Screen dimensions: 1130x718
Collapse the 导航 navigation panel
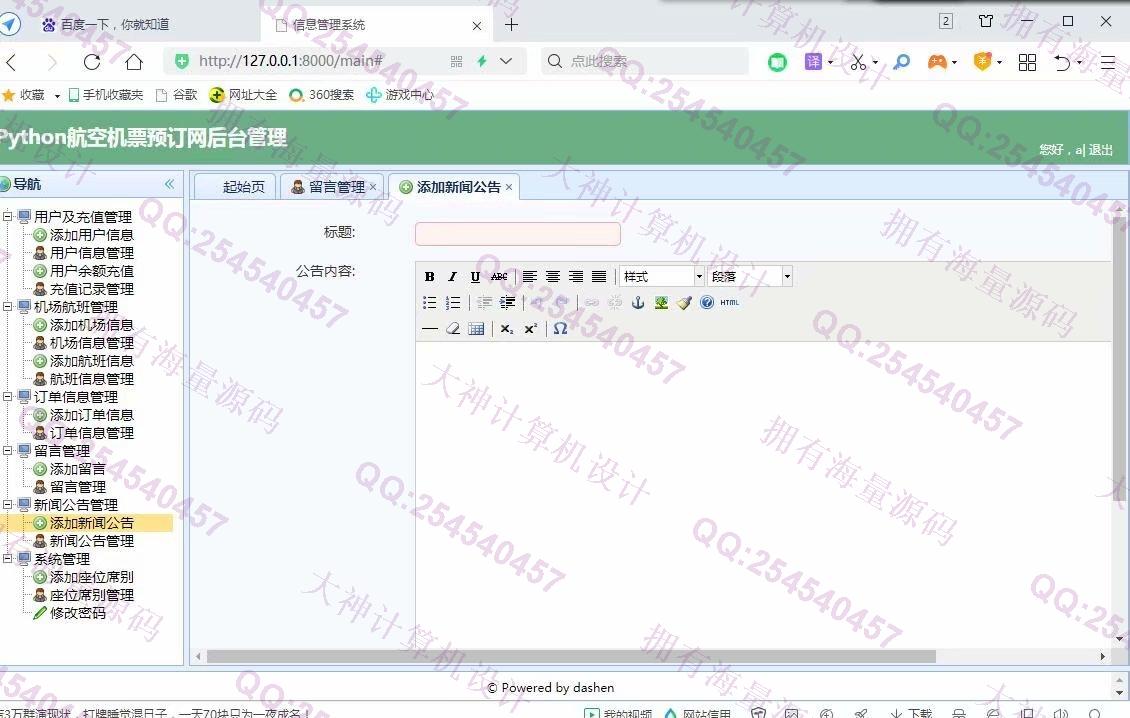pyautogui.click(x=169, y=184)
